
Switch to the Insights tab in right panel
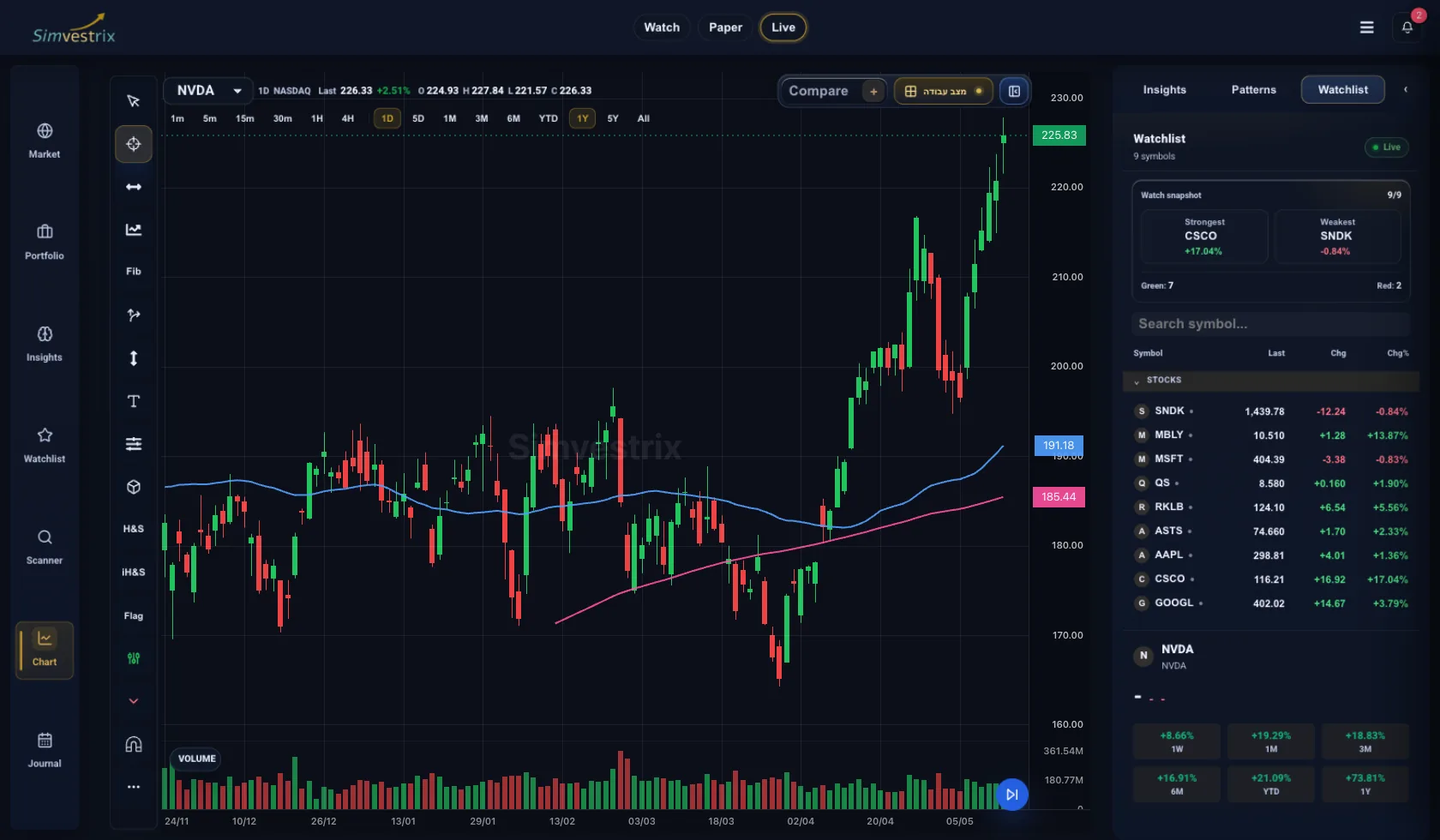[1165, 89]
